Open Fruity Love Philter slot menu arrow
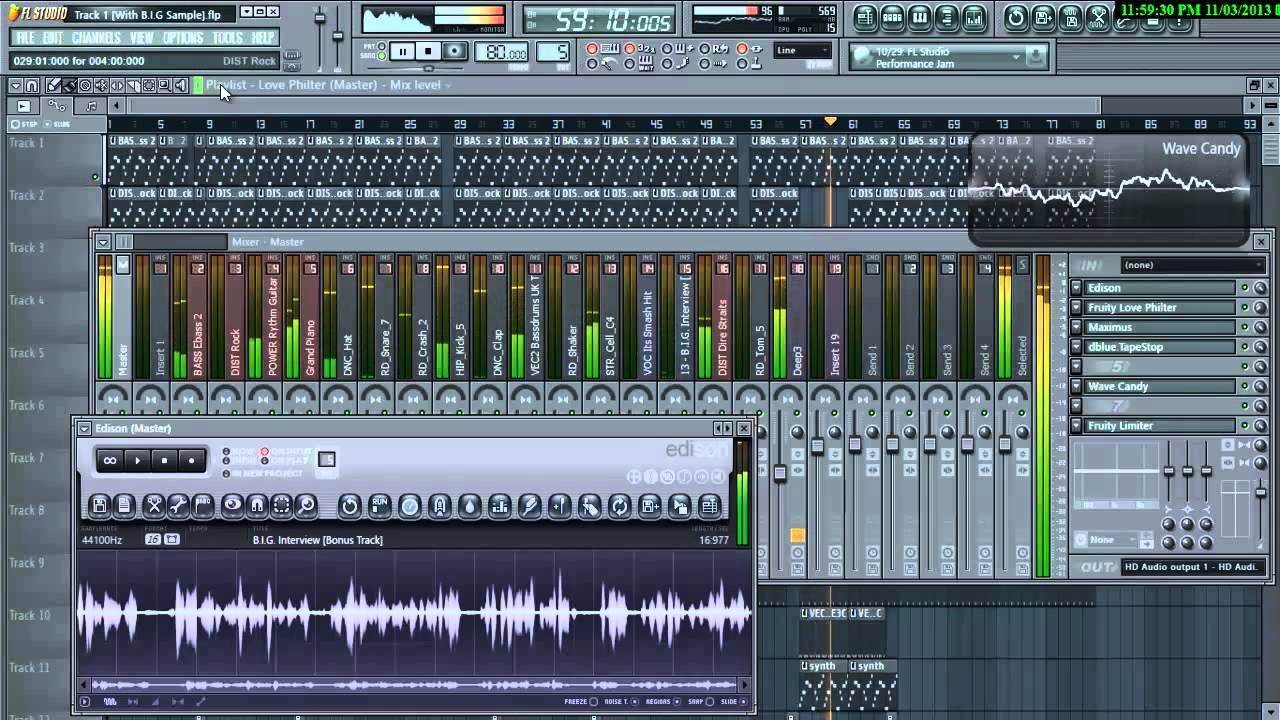 coord(1076,308)
